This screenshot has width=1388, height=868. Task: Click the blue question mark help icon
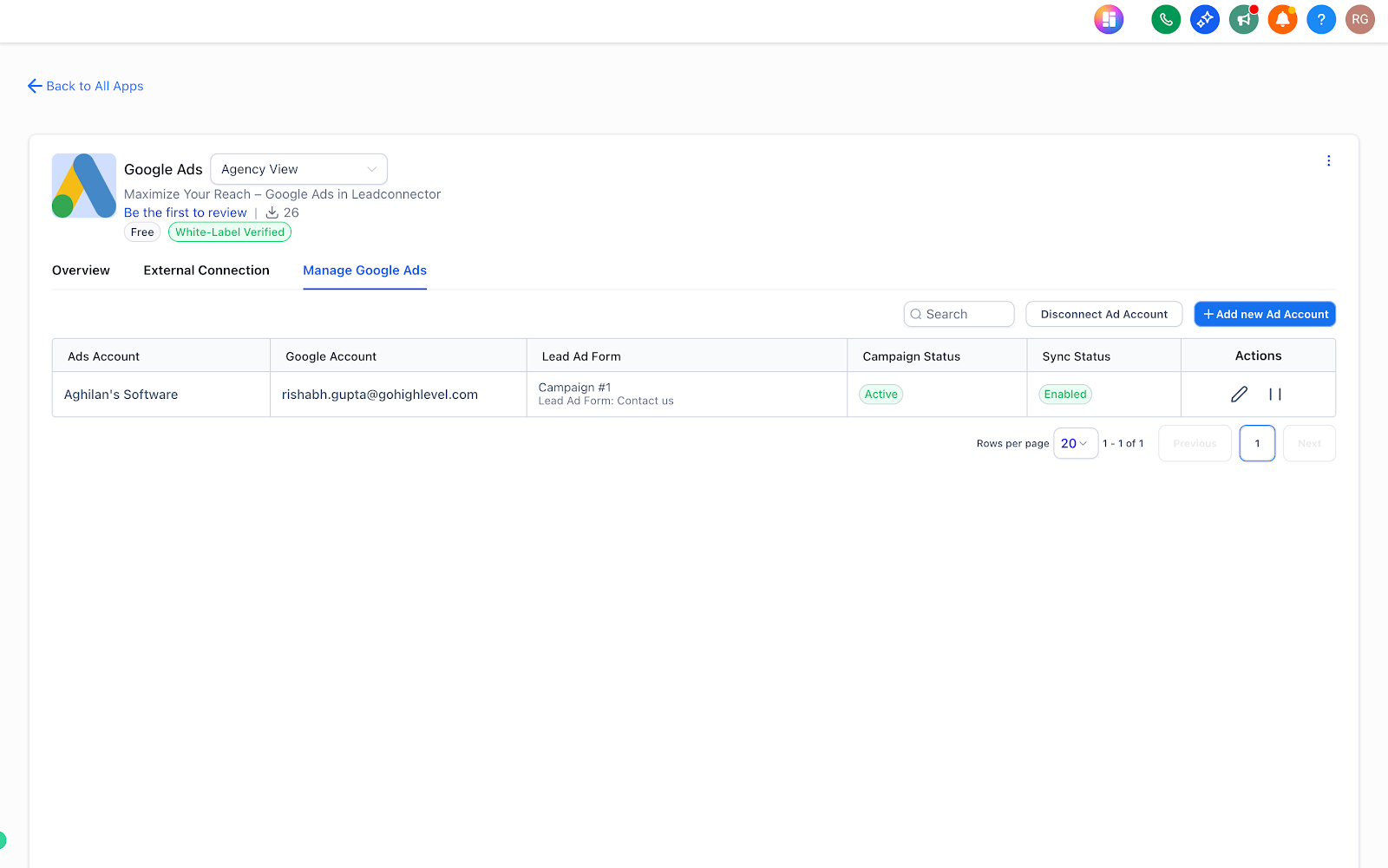(x=1321, y=19)
